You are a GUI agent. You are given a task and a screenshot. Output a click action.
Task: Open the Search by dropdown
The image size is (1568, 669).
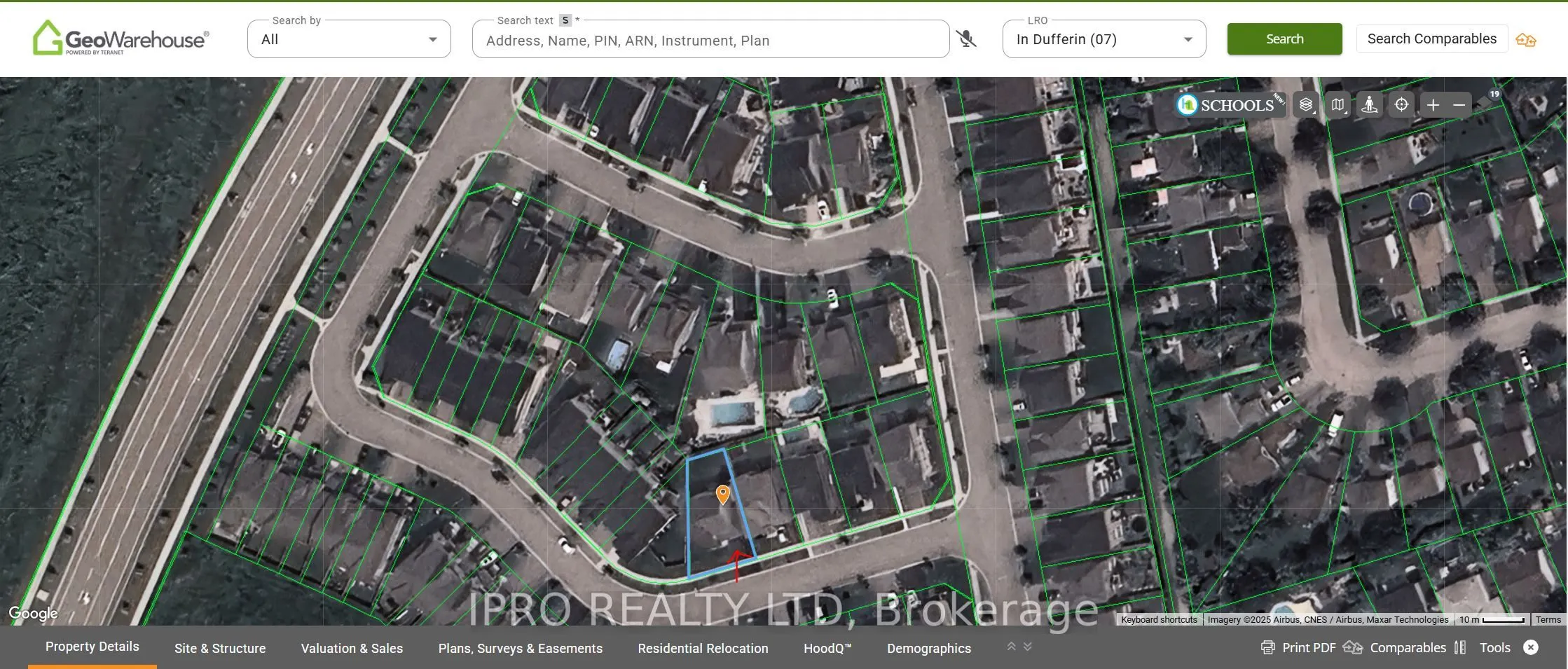click(349, 39)
